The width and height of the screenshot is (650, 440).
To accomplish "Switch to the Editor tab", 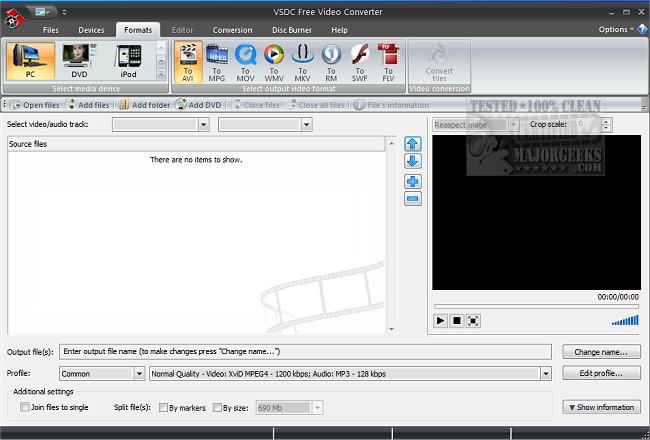I will pyautogui.click(x=182, y=30).
